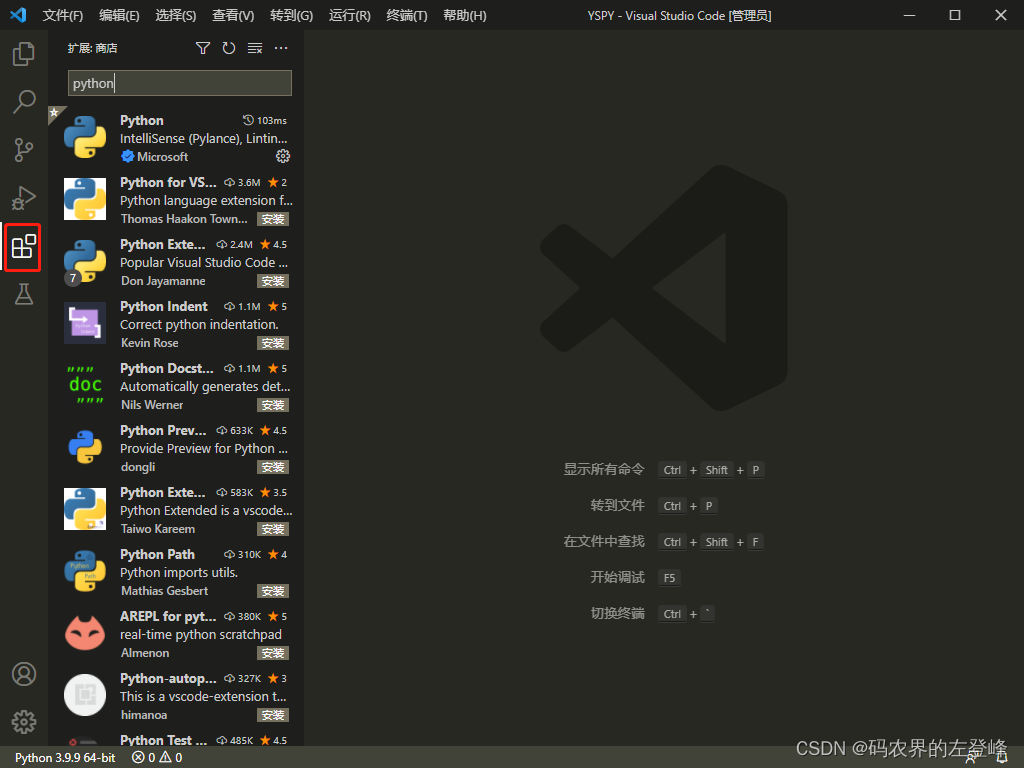Click the VS Code logo in title bar
This screenshot has width=1024, height=768.
pos(18,15)
